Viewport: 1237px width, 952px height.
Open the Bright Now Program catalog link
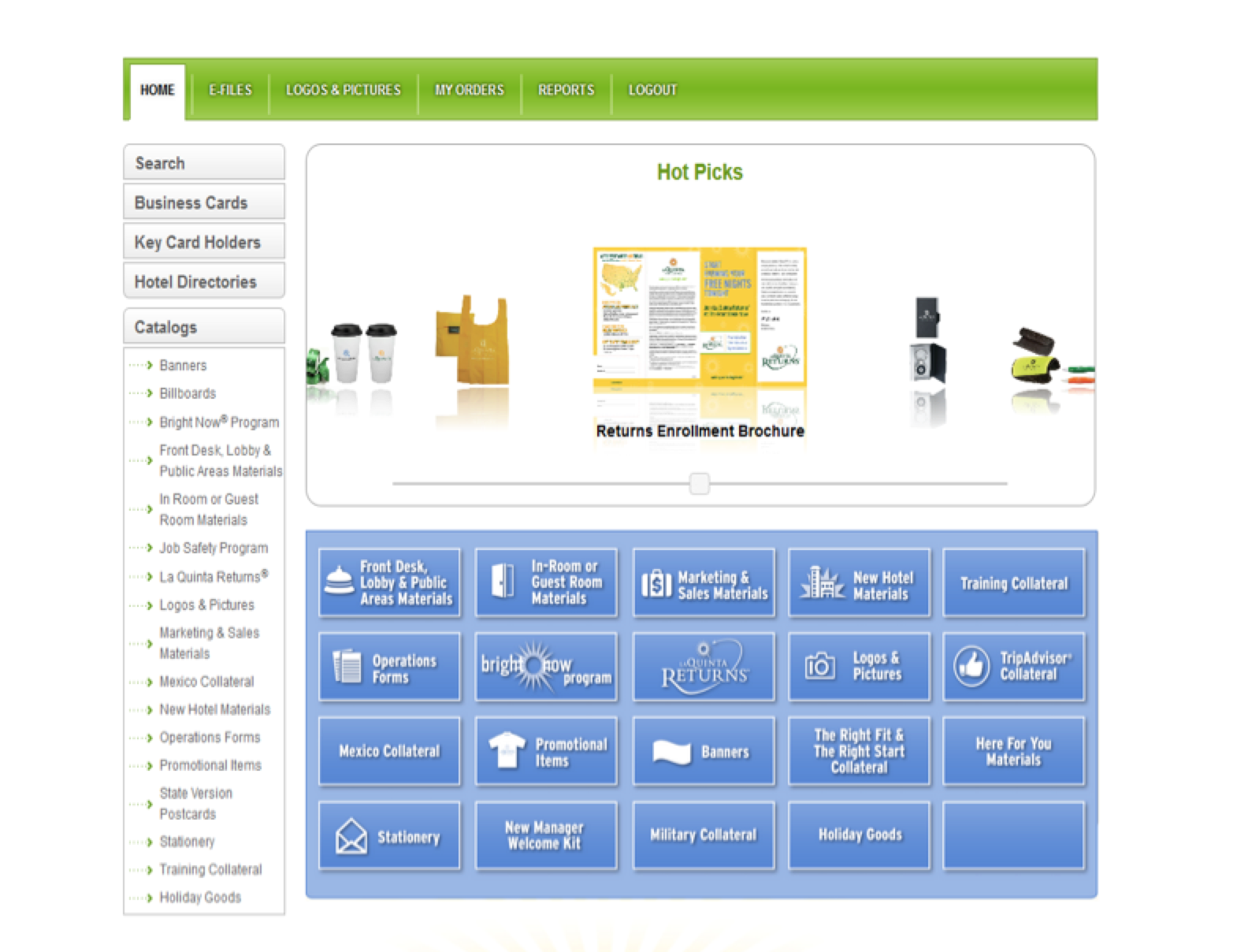point(219,422)
